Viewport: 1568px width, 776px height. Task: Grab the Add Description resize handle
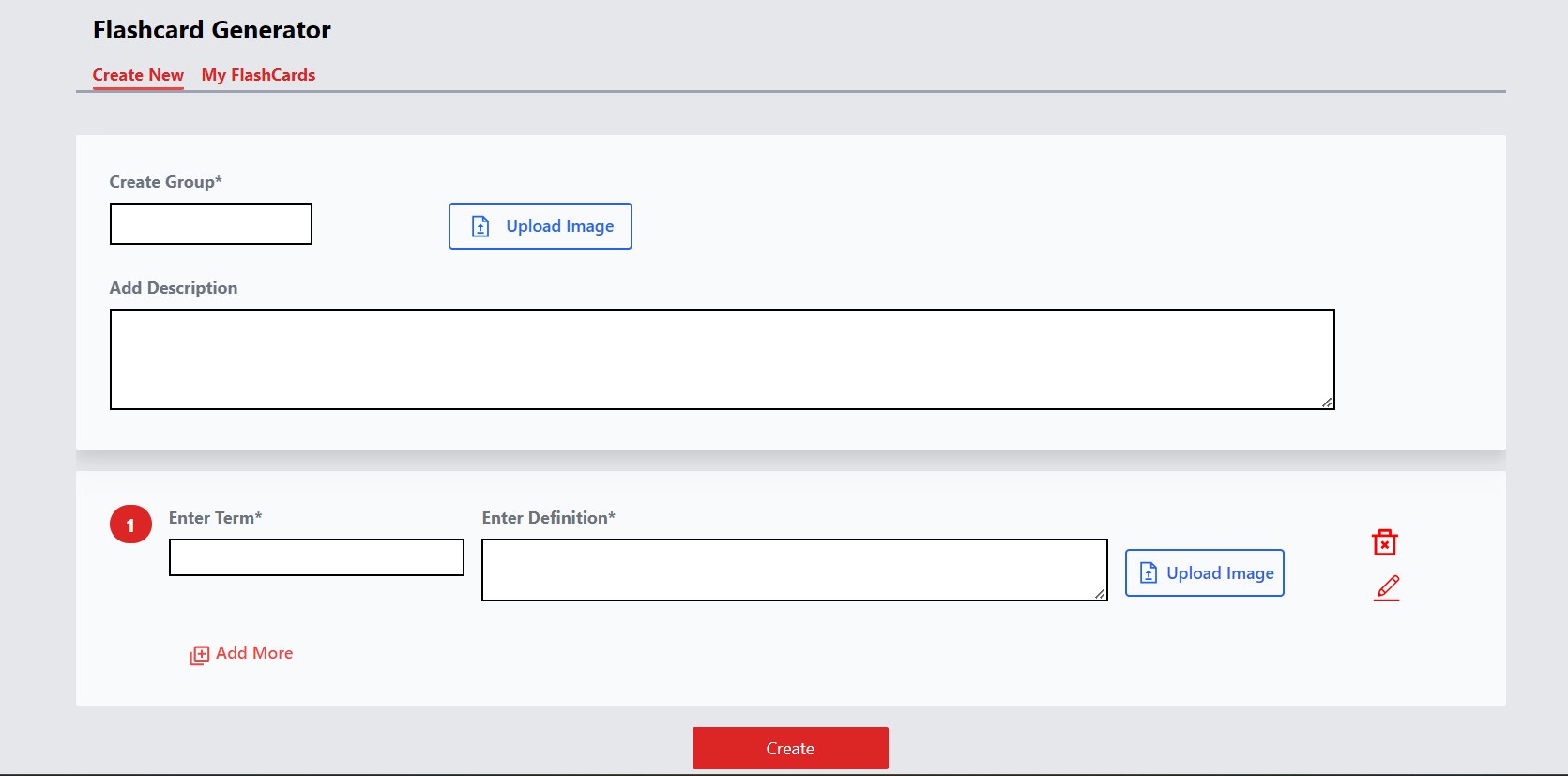click(x=1327, y=403)
